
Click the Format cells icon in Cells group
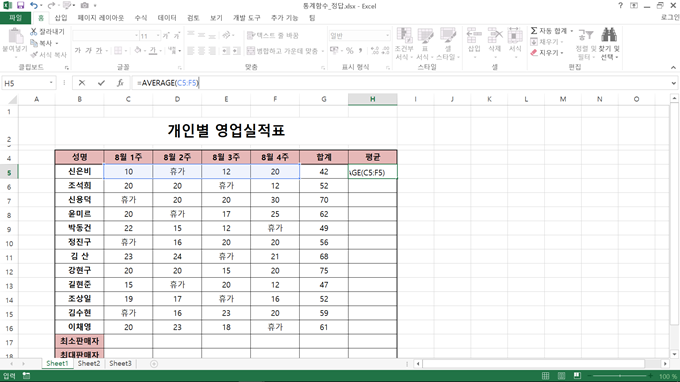click(x=515, y=35)
